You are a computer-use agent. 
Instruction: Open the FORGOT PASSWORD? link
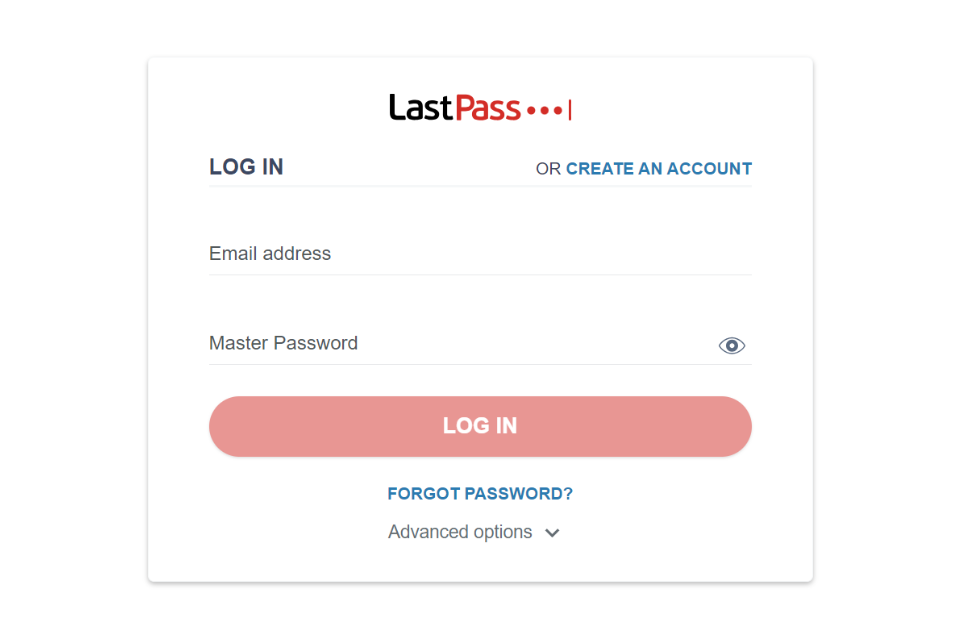click(x=480, y=493)
